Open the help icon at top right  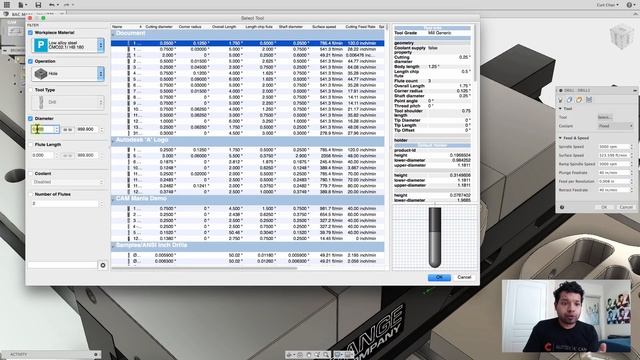click(x=629, y=5)
